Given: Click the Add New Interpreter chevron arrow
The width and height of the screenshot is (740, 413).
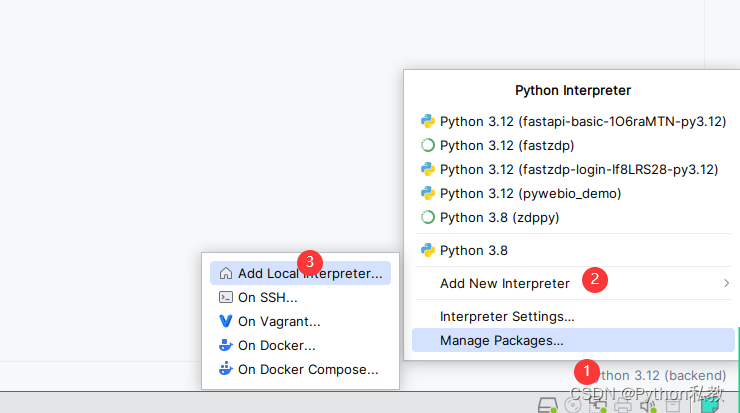Looking at the screenshot, I should [726, 283].
